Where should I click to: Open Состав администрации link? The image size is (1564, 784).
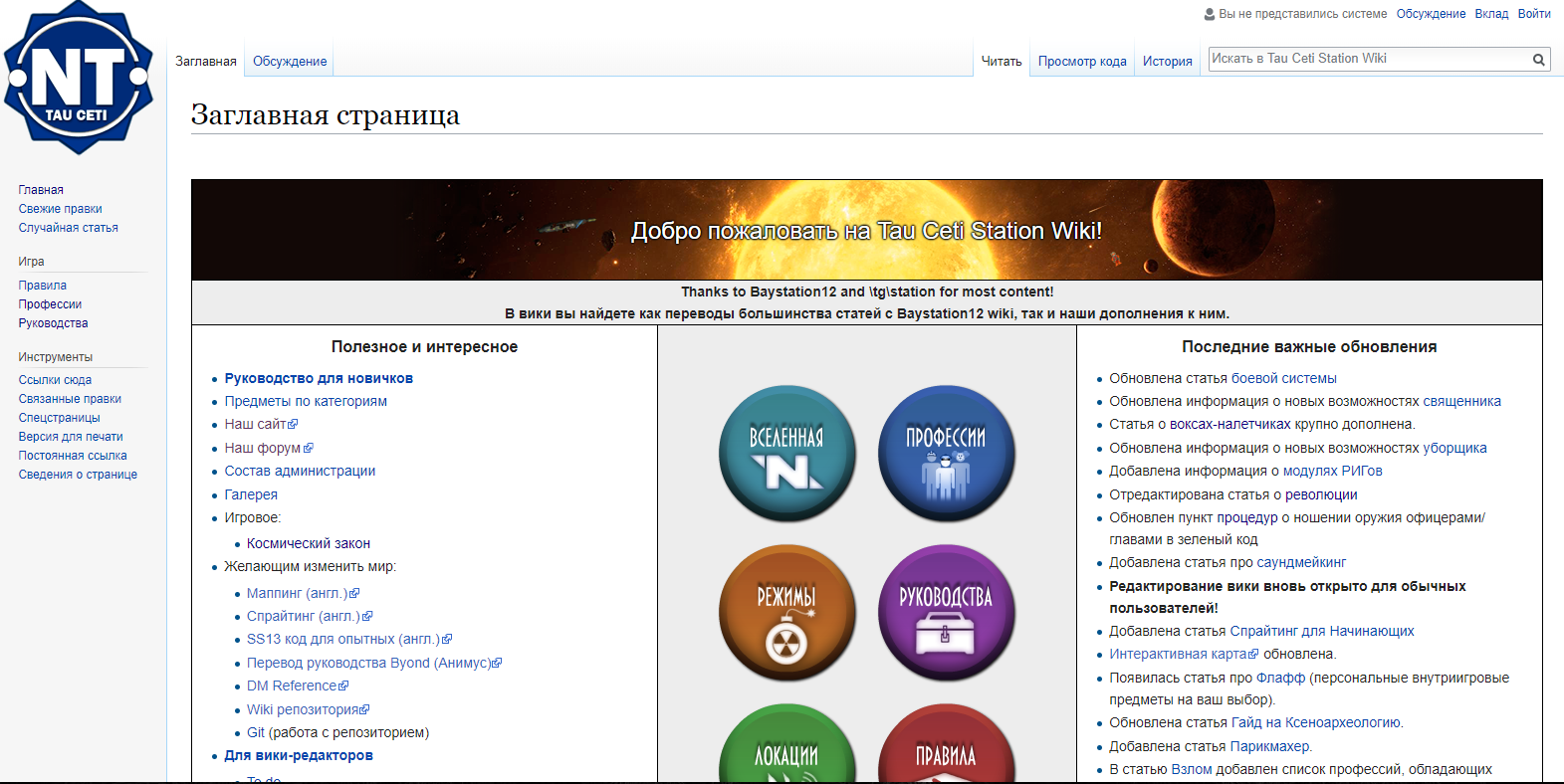pyautogui.click(x=300, y=471)
